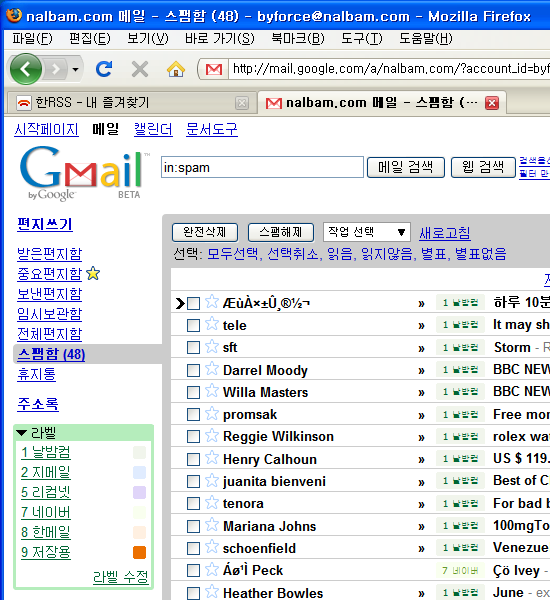
Task: Open the 북마크(B) menu
Action: click(298, 39)
